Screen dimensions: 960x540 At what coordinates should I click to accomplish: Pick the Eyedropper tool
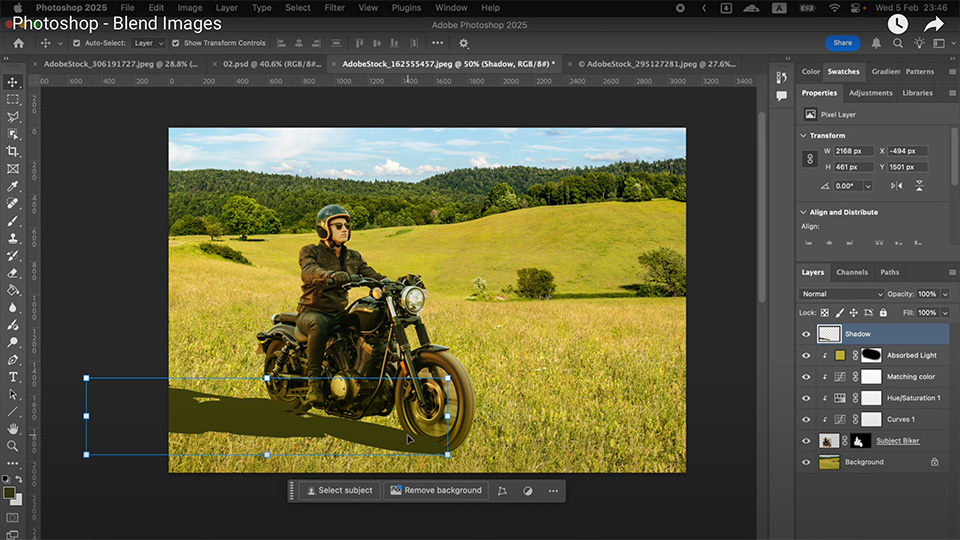tap(13, 186)
